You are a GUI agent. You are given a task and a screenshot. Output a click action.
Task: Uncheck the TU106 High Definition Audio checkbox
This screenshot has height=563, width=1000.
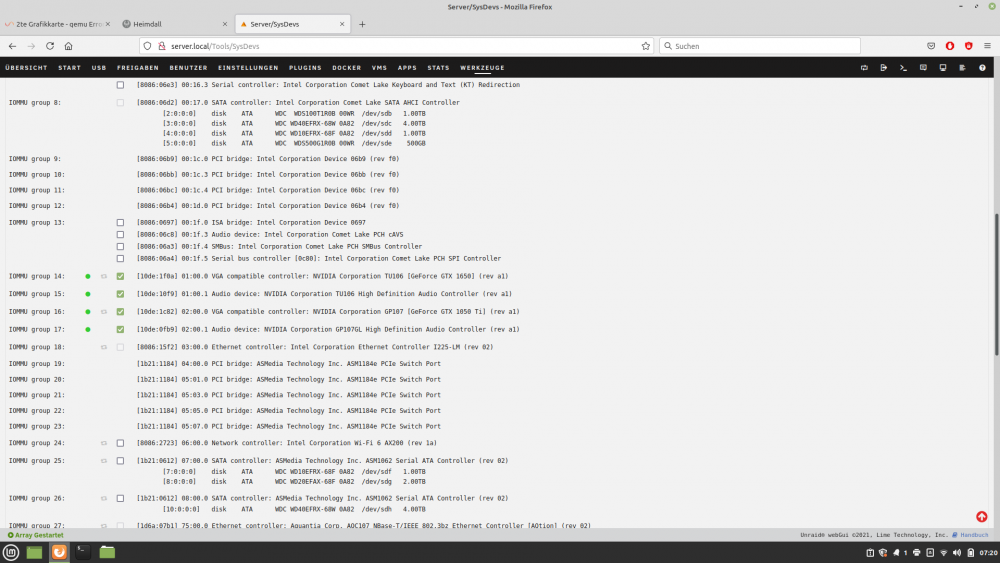pos(120,294)
